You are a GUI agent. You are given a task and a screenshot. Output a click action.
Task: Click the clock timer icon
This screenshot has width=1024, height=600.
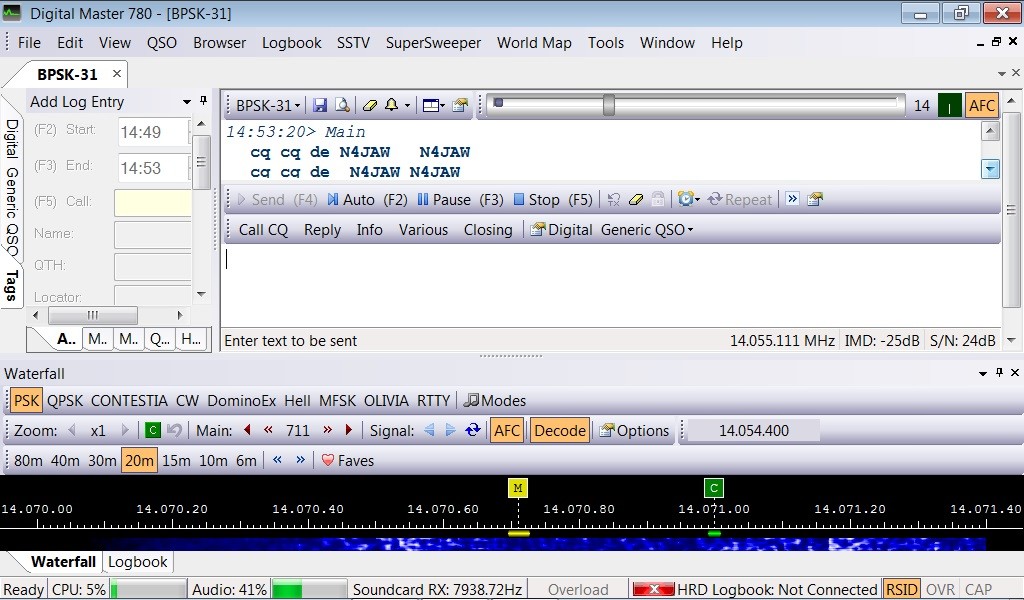pyautogui.click(x=685, y=200)
